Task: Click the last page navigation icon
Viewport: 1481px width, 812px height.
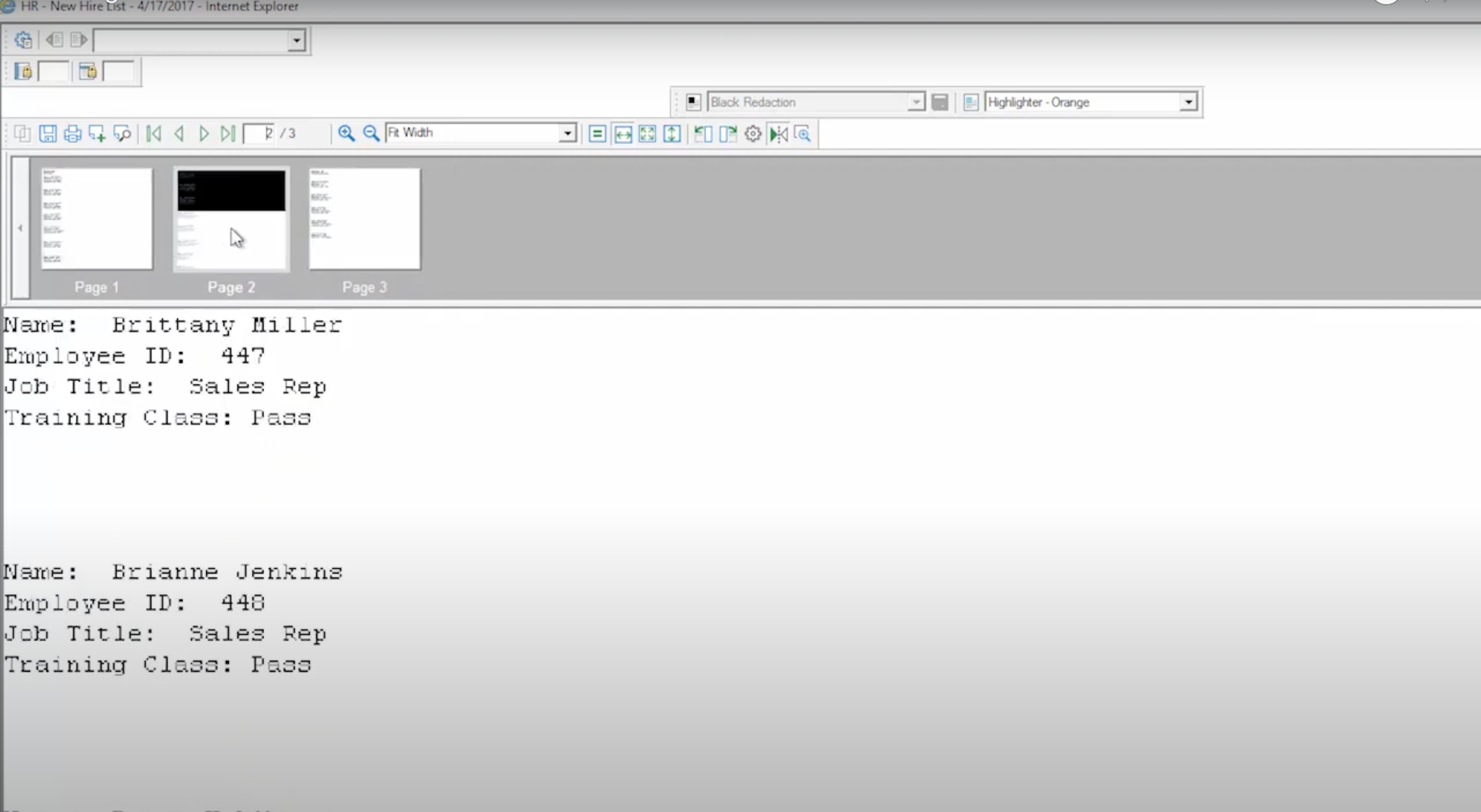Action: coord(228,133)
